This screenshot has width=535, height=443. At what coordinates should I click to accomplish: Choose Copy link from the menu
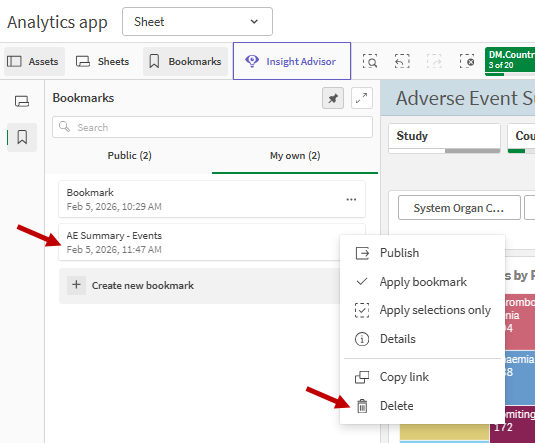pos(422,377)
